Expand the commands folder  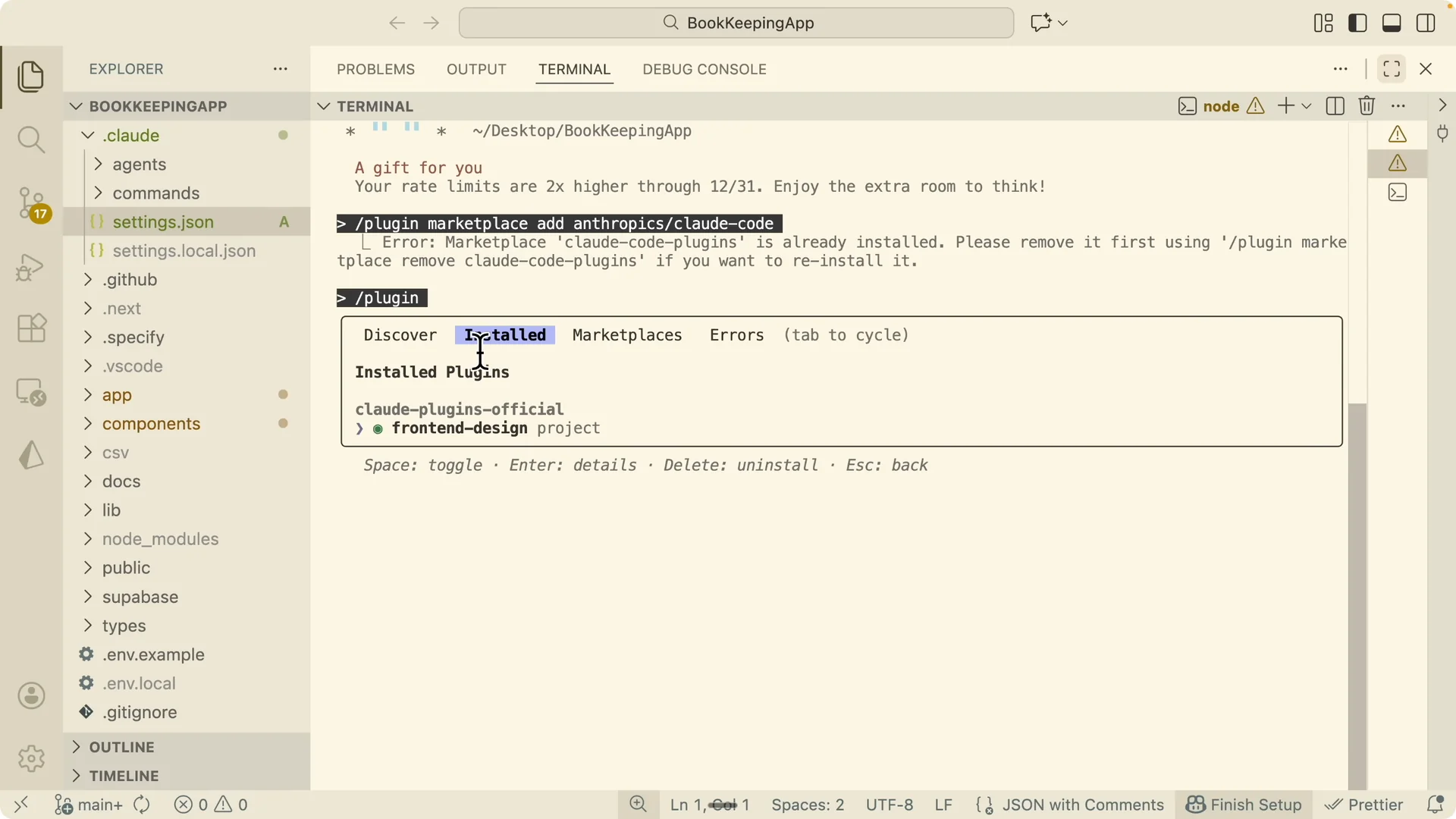tap(155, 193)
